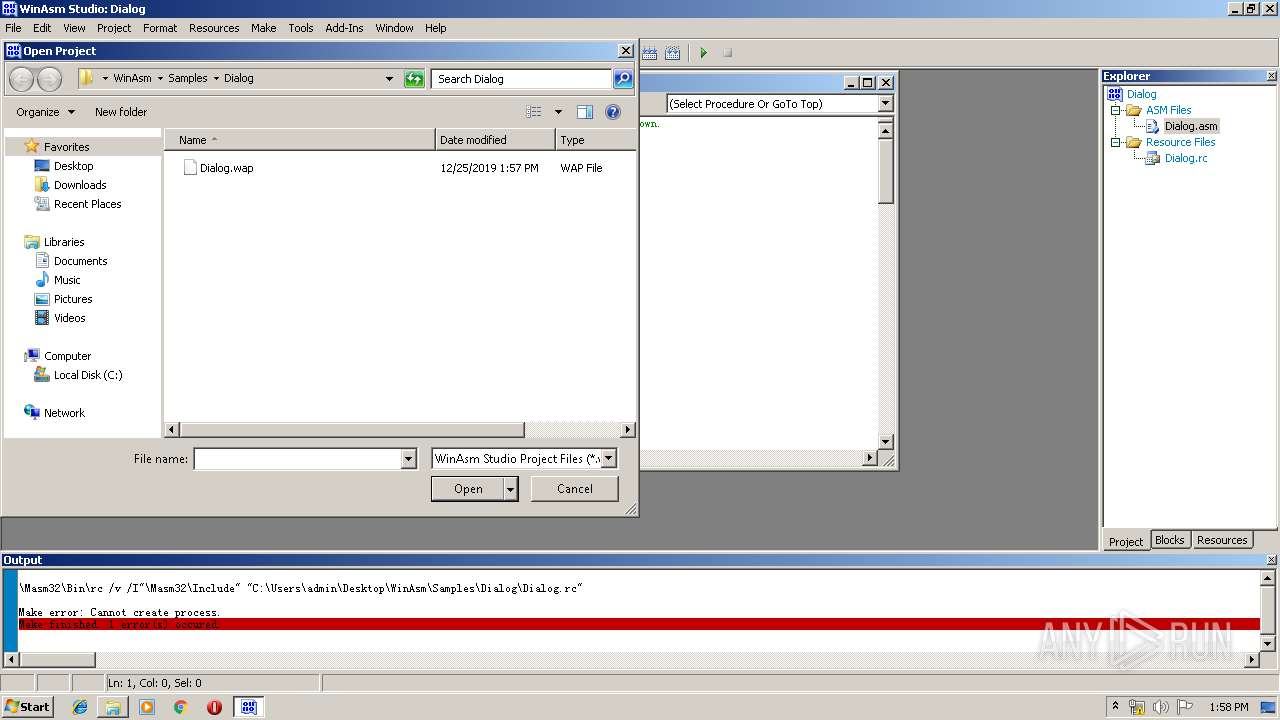Open Select Procedure Or GoTo Top dropdown
The height and width of the screenshot is (720, 1280).
pos(885,104)
